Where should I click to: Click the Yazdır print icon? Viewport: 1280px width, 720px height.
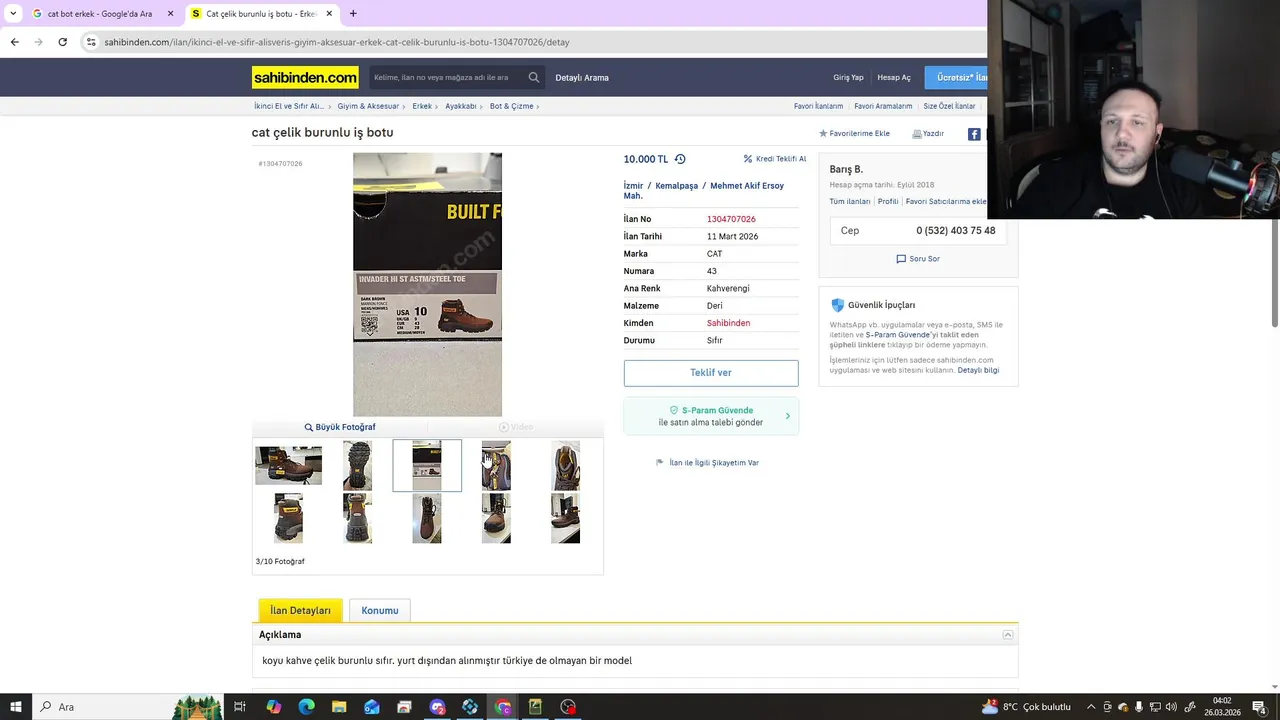click(x=917, y=133)
